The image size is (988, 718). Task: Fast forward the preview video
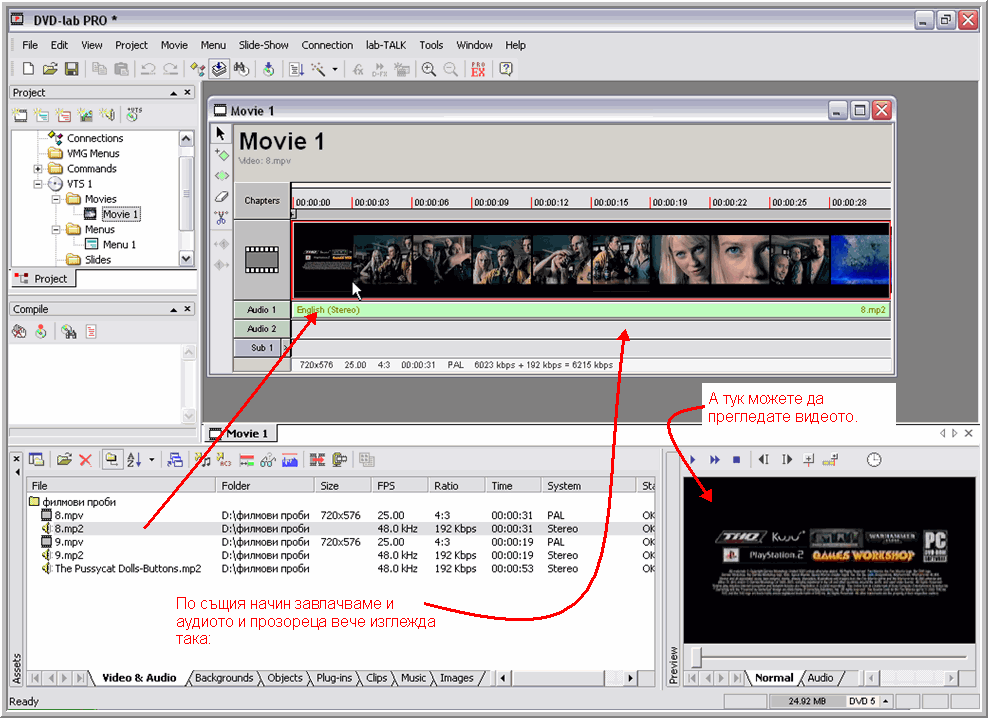click(x=715, y=460)
